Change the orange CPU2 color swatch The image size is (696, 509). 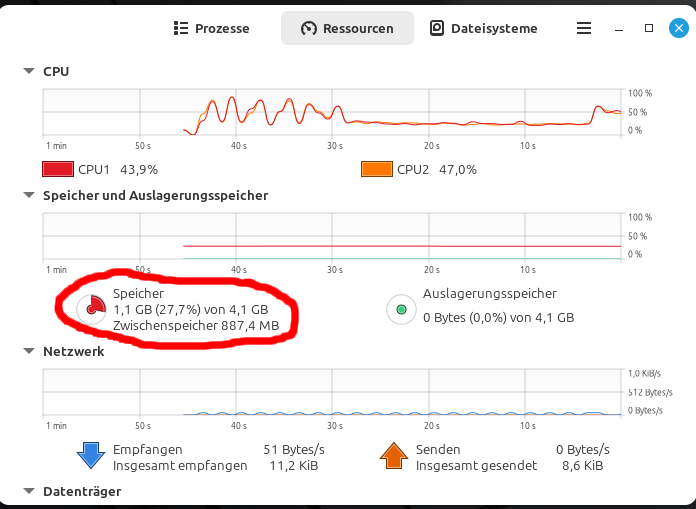(377, 169)
